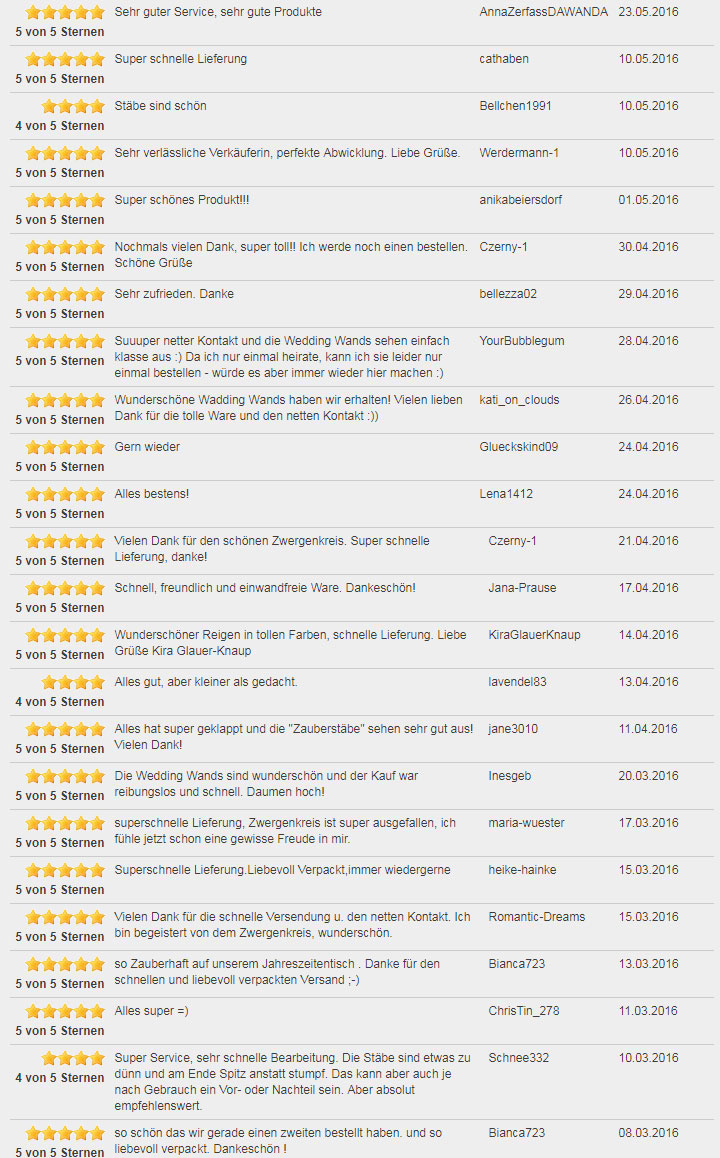The height and width of the screenshot is (1158, 720).
Task: Click username Romantic-Dreams
Action: [536, 917]
